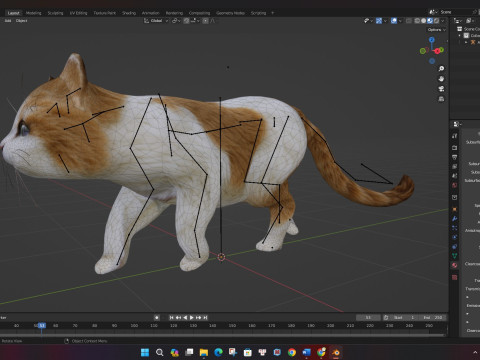This screenshot has width=480, height=360.
Task: Select the Scene Collection row in outliner
Action: click(468, 29)
